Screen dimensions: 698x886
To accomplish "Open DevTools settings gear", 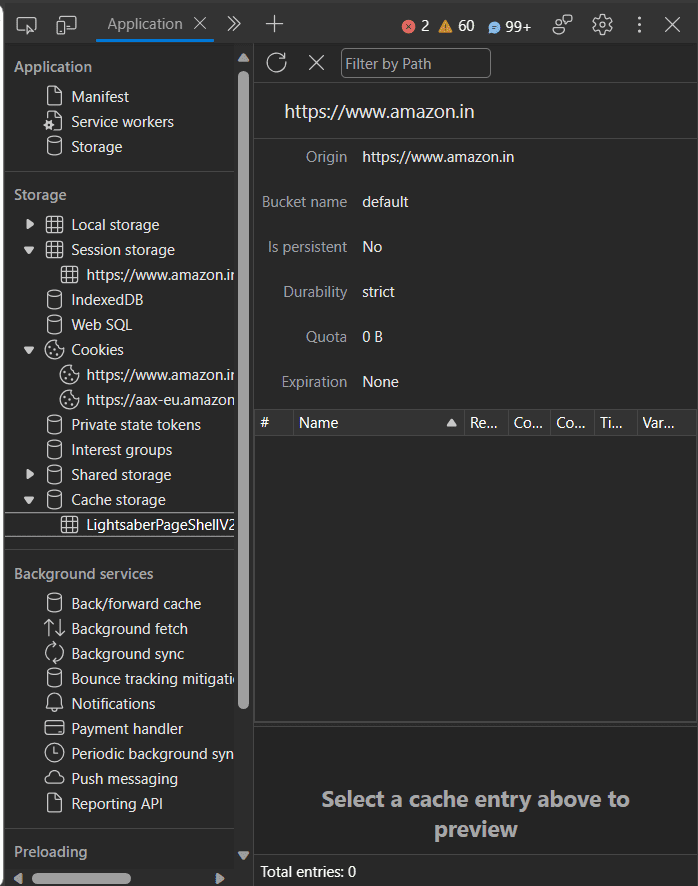I will (x=602, y=25).
